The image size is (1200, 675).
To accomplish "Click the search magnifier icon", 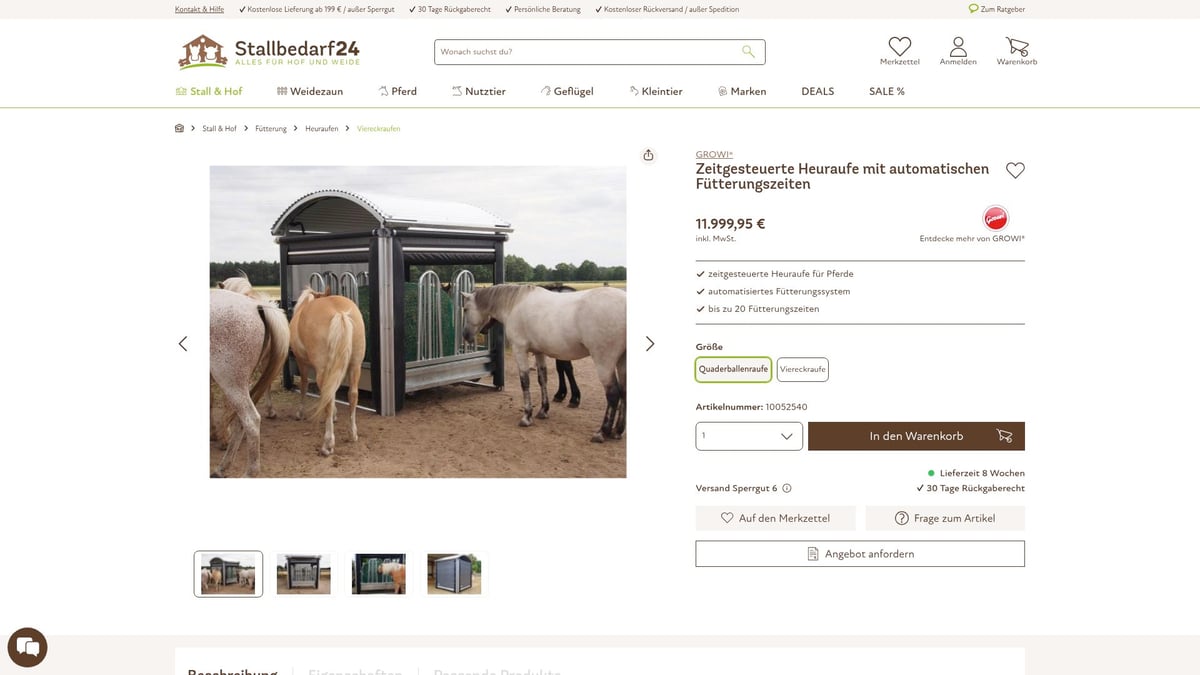I will (748, 52).
